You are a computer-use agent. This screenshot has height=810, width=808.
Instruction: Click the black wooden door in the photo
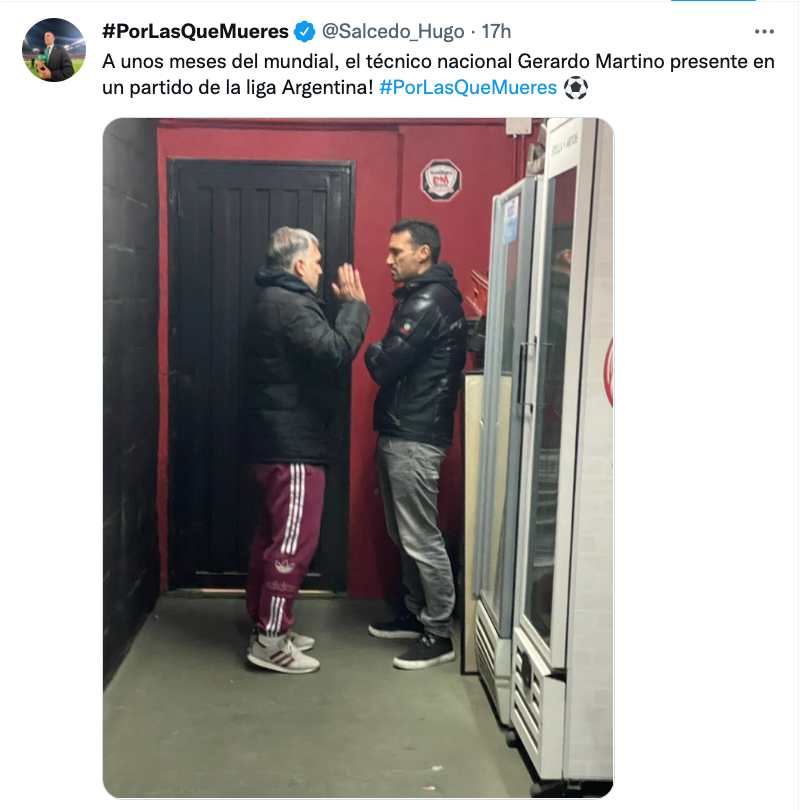[x=260, y=376]
